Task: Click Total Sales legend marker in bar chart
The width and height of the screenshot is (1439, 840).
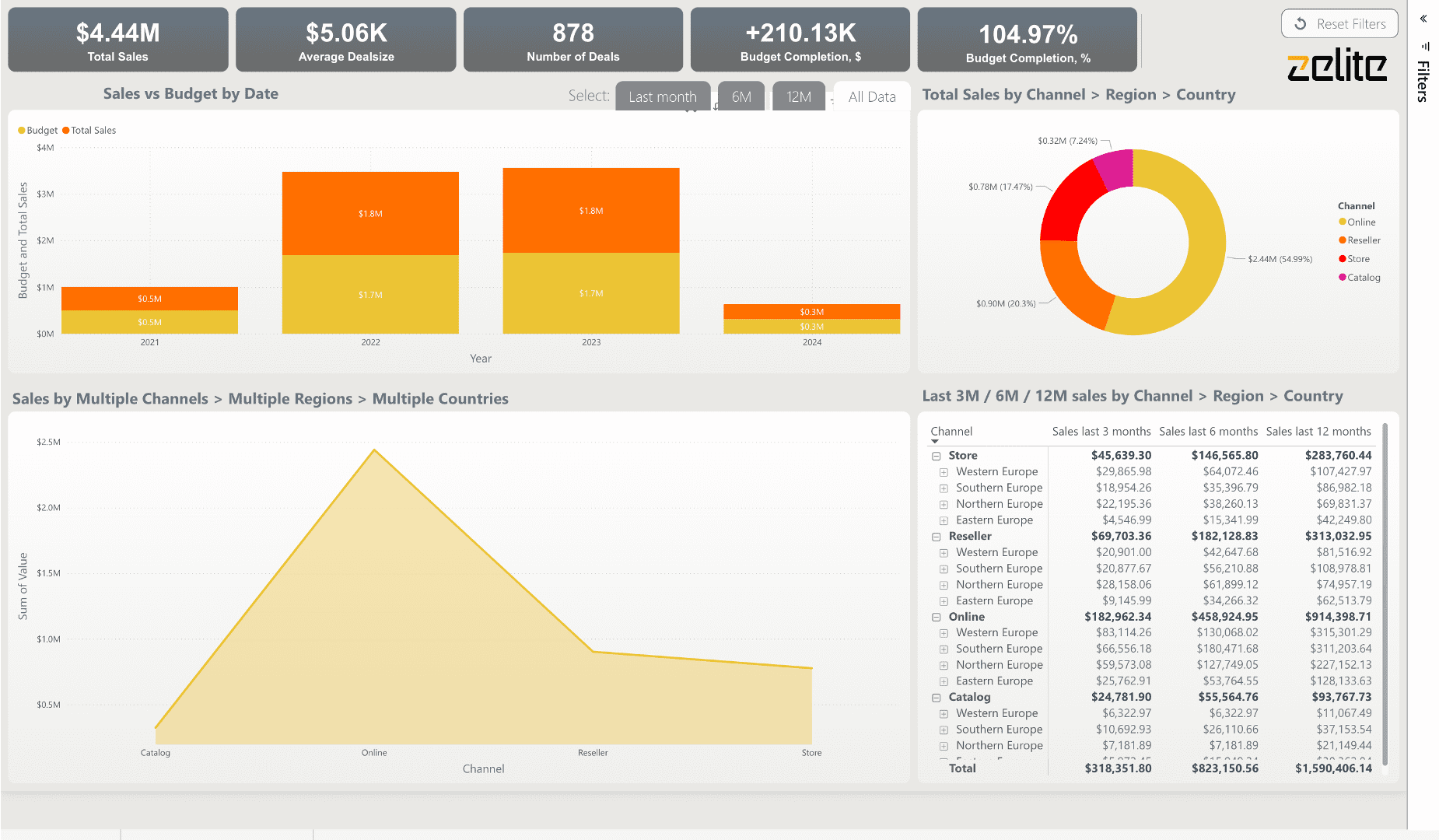Action: 66,131
